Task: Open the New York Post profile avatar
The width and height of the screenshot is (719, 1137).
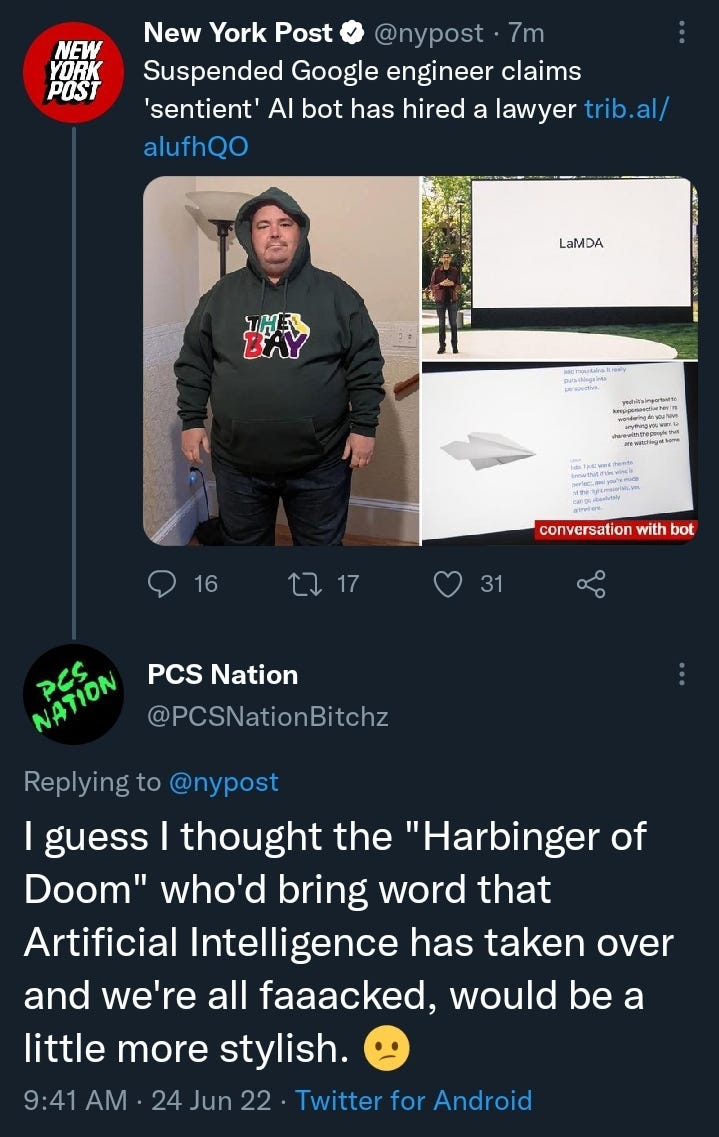Action: point(73,72)
